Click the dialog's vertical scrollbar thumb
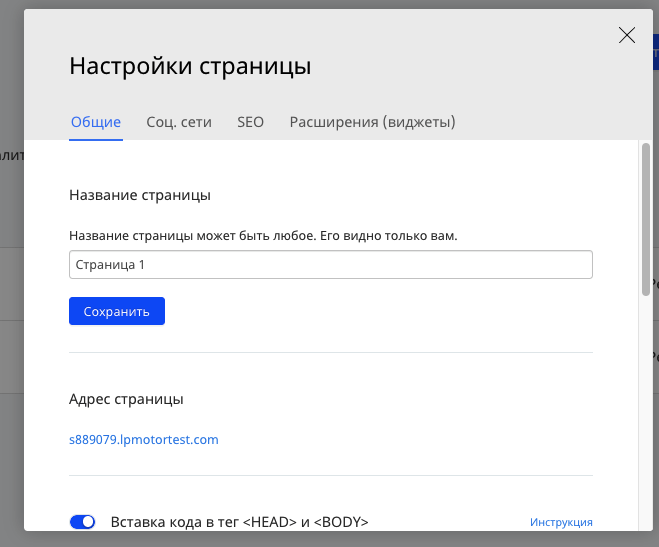Image resolution: width=659 pixels, height=547 pixels. click(x=645, y=220)
